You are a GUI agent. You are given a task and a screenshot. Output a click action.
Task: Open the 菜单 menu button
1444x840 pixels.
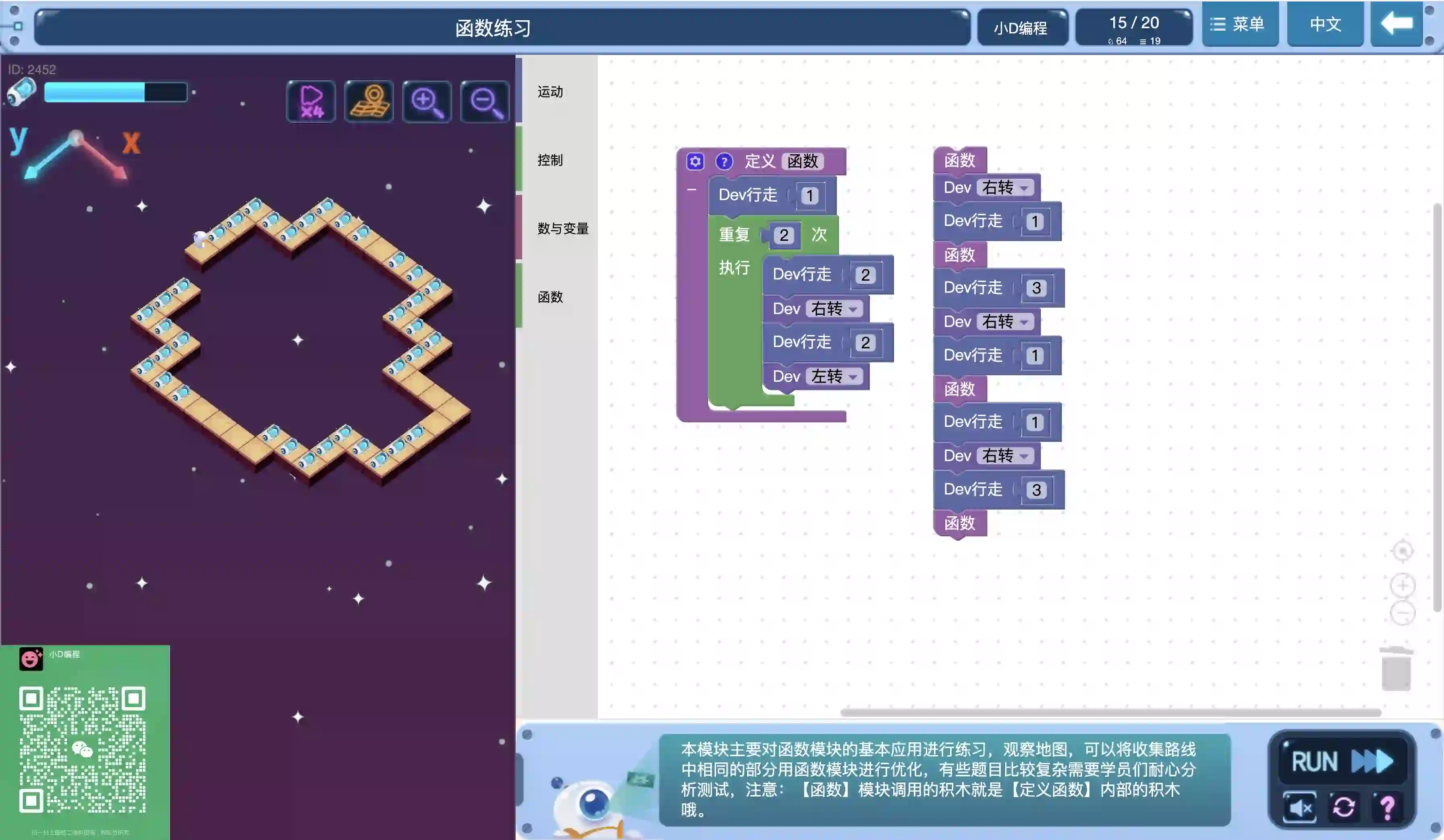(x=1240, y=24)
